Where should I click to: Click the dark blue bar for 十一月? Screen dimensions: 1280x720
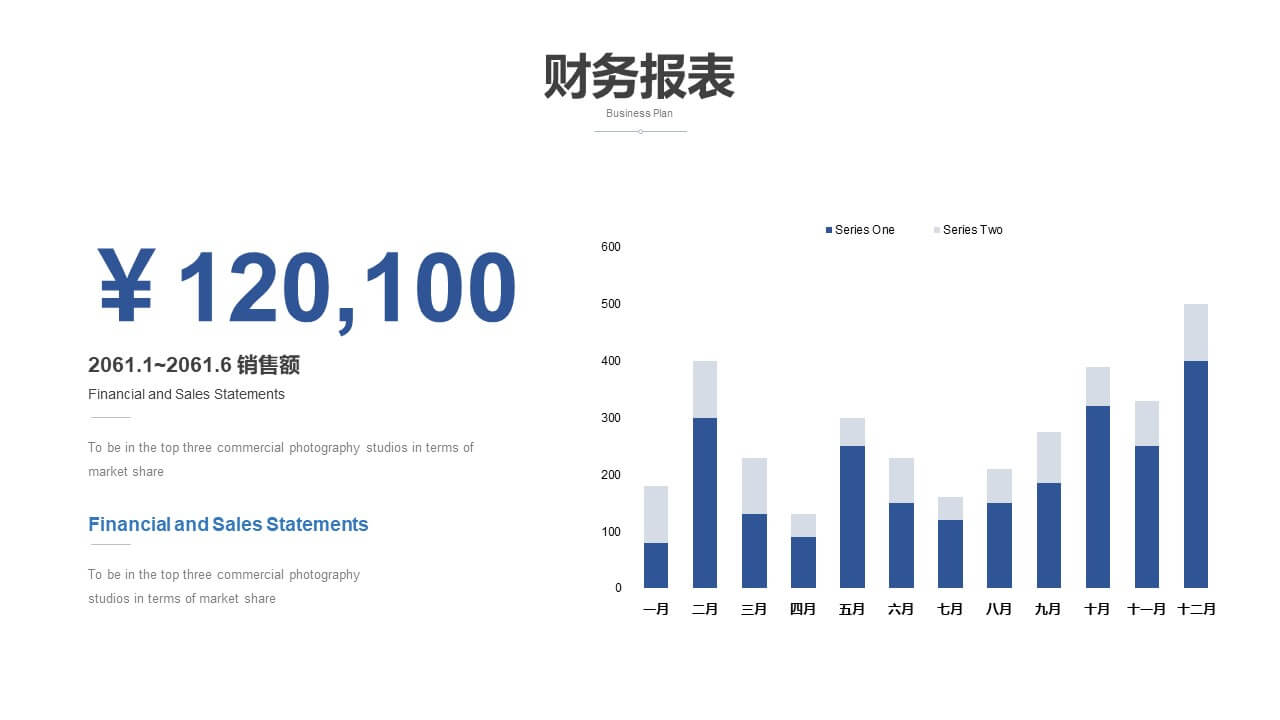coord(1147,517)
